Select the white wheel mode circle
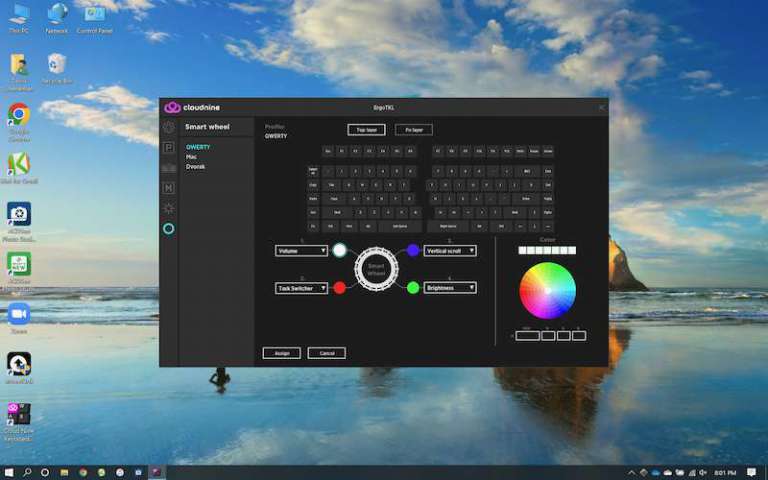 (339, 250)
